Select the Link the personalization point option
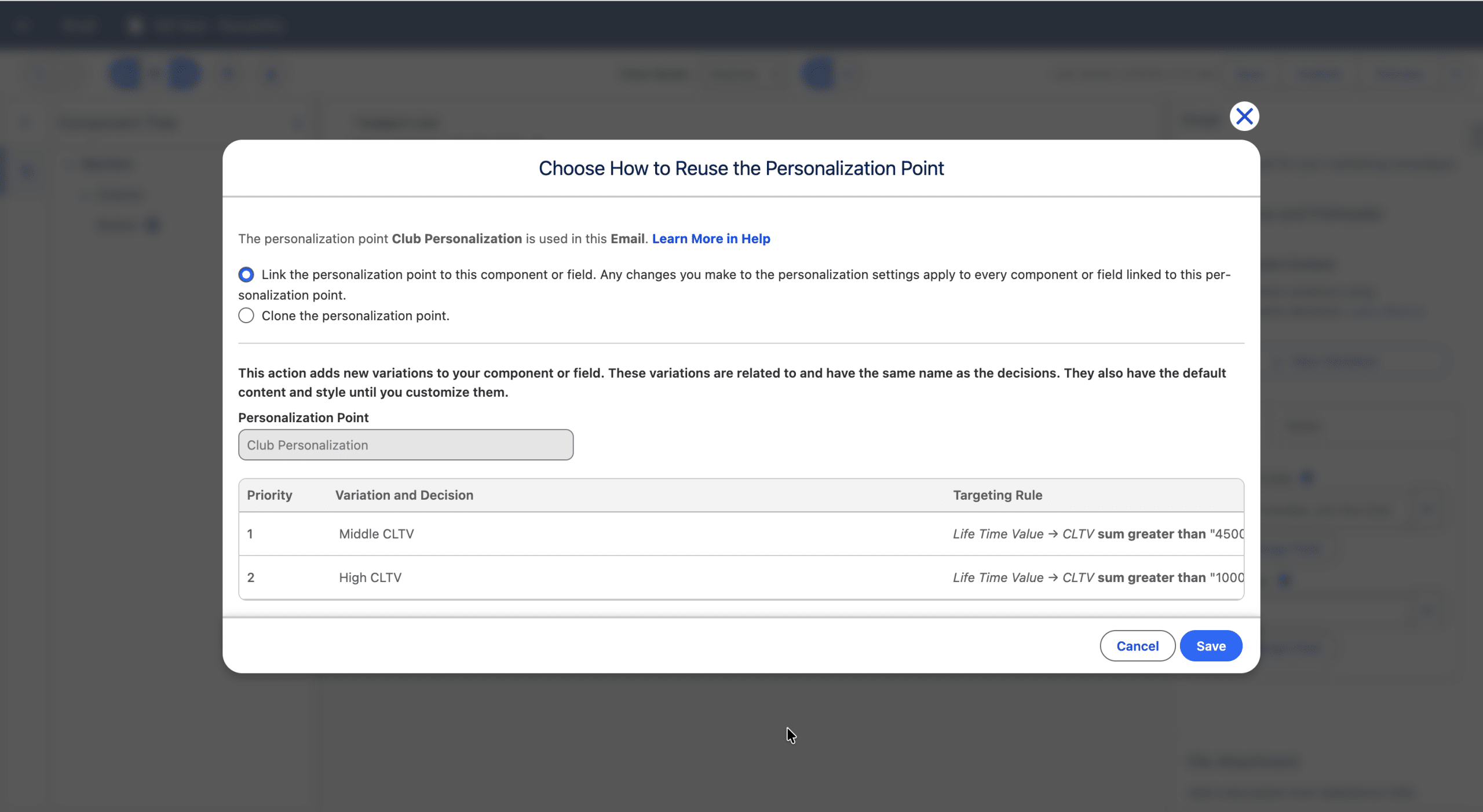The image size is (1483, 812). 246,275
